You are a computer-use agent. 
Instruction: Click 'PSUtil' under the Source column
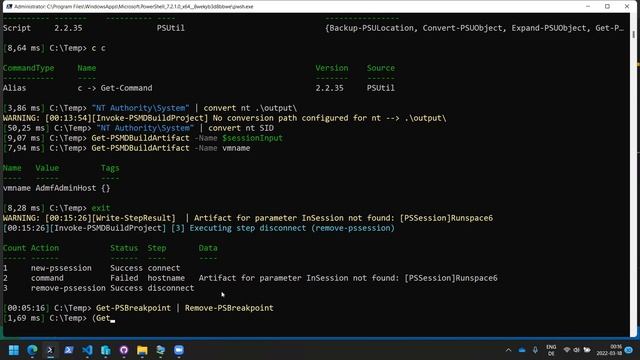click(380, 88)
